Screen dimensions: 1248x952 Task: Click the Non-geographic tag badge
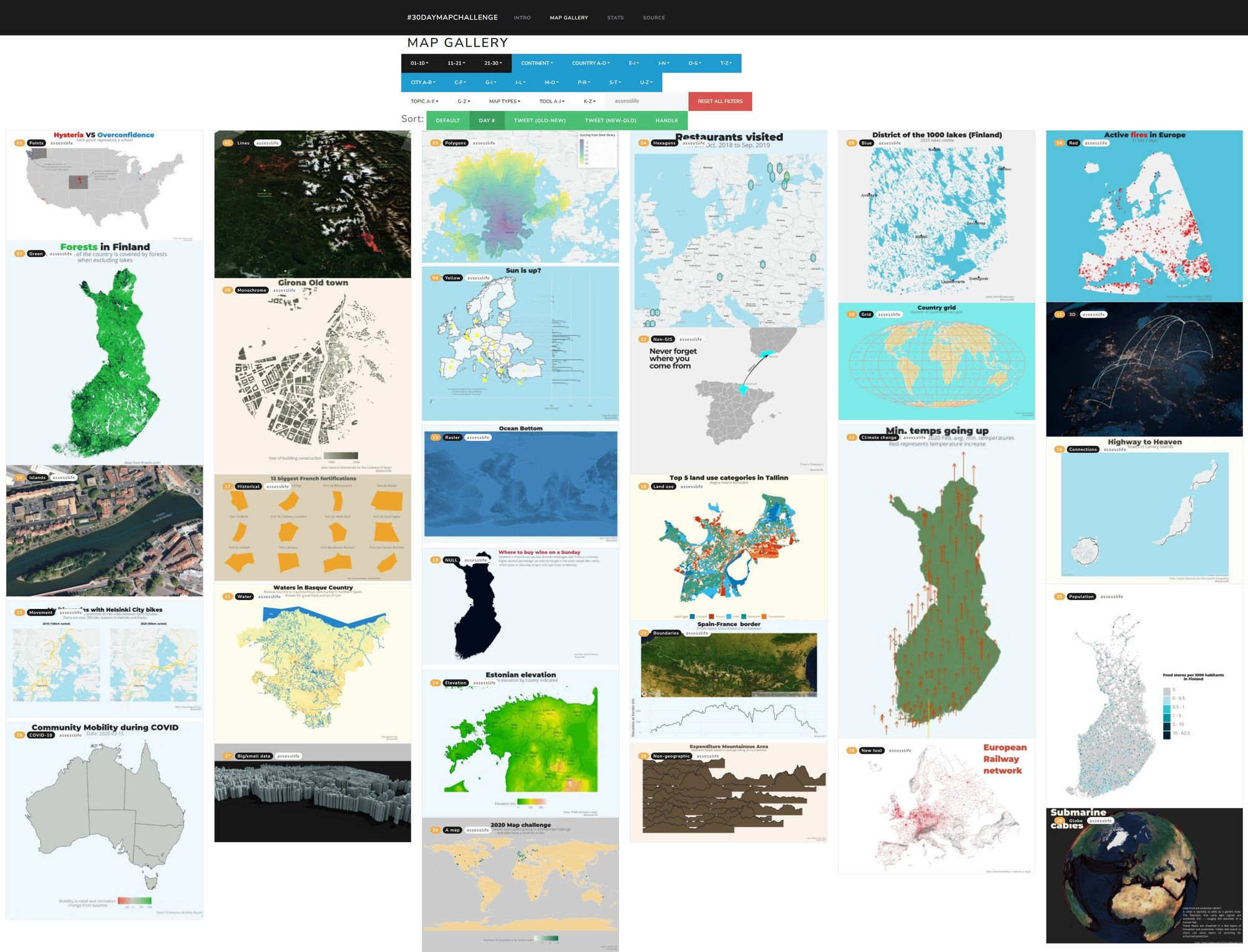pos(671,756)
